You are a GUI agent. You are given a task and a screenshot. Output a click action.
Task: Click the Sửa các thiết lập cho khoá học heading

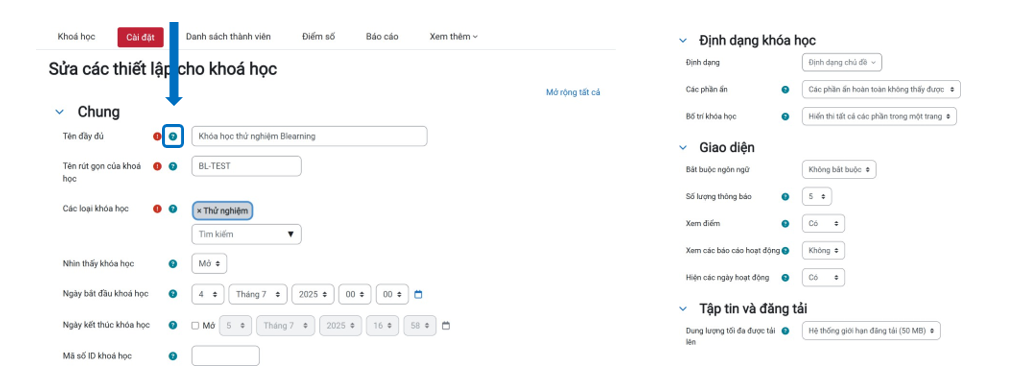[163, 69]
